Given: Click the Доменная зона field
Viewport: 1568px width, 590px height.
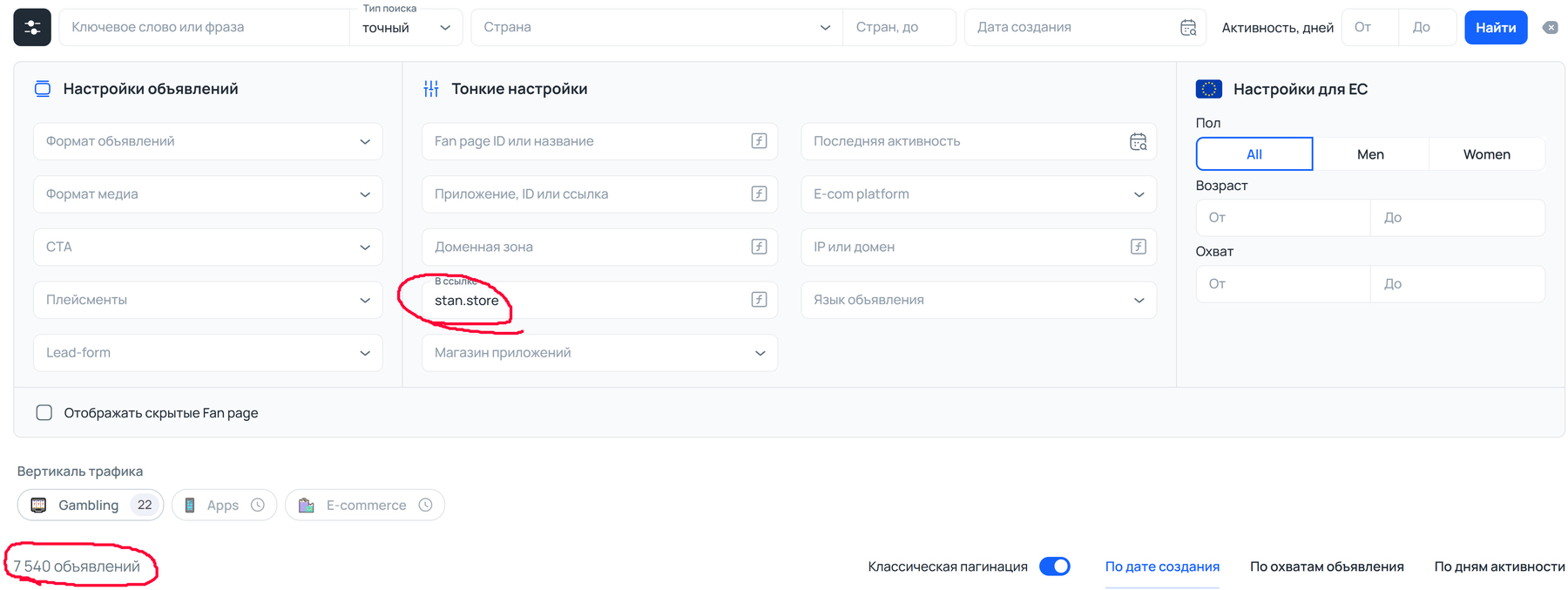Looking at the screenshot, I should (600, 247).
